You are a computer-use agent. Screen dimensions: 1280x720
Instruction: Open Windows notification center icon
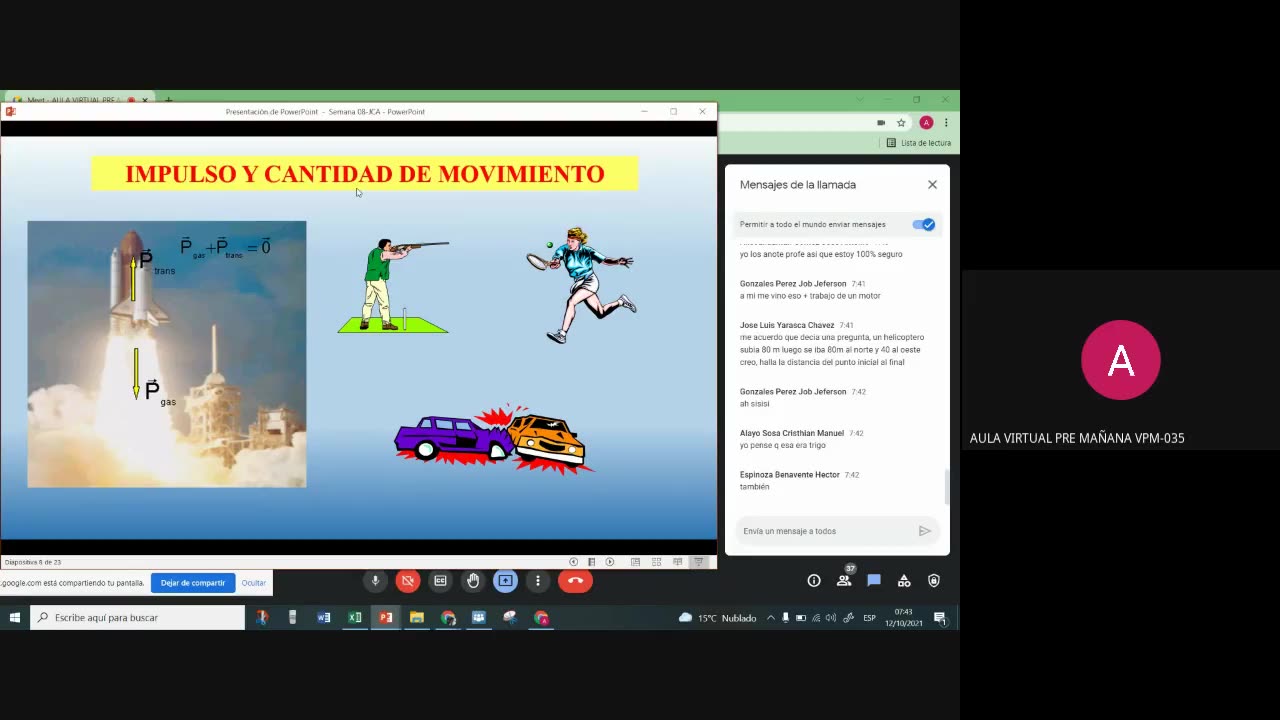click(940, 618)
